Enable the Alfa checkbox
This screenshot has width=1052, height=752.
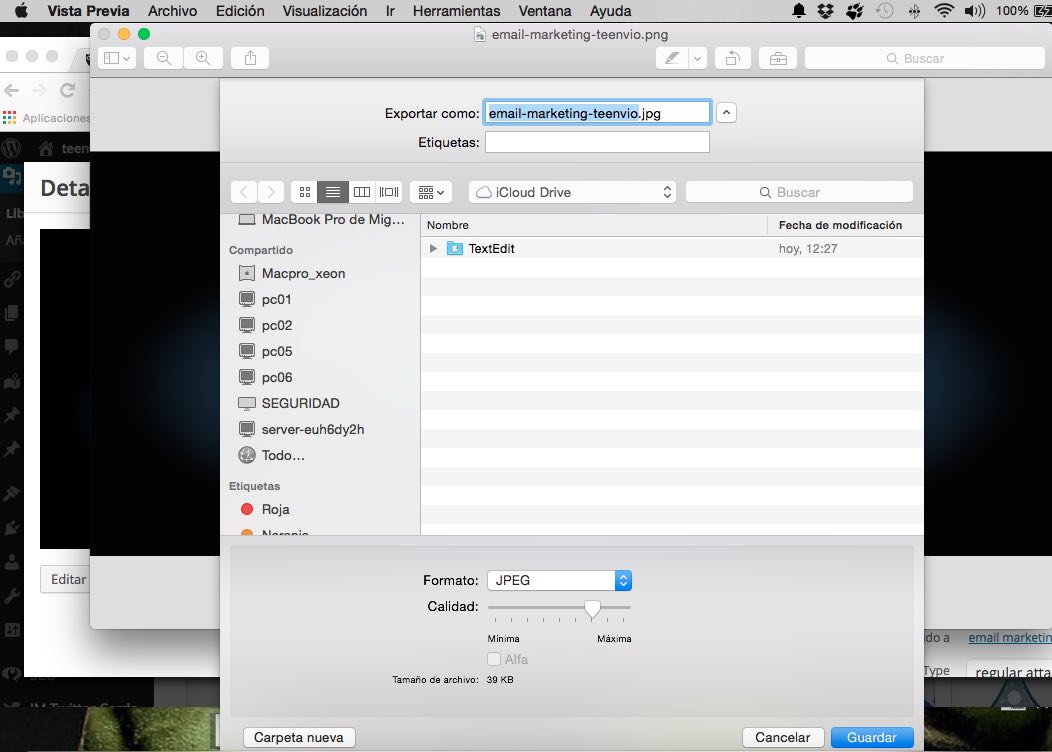pos(494,659)
